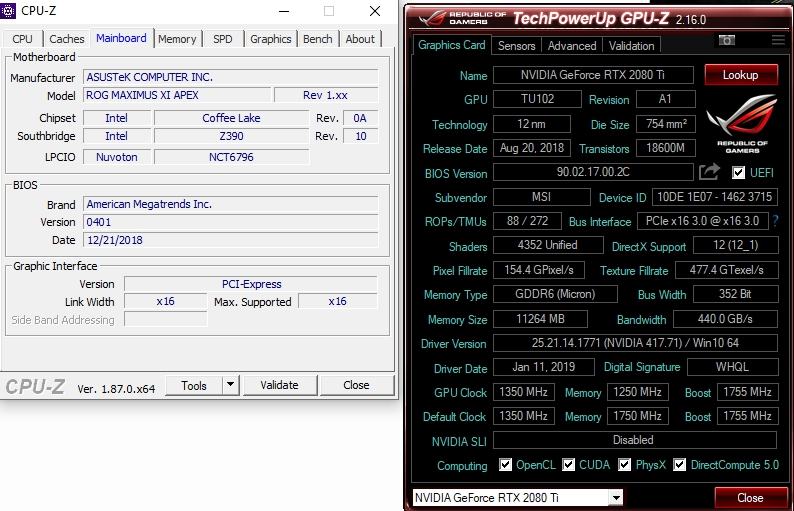Click the Die Size 754 mm² value

(x=666, y=124)
